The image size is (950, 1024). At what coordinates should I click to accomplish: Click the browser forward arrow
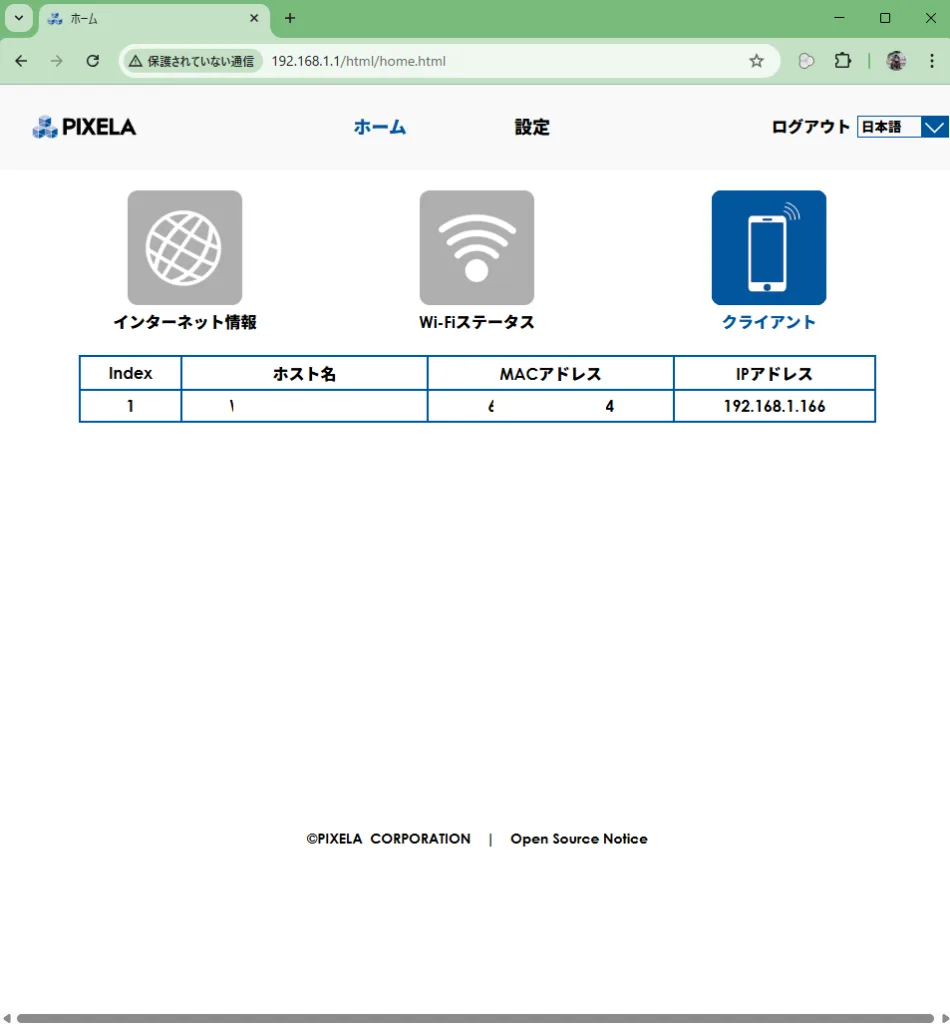(57, 61)
